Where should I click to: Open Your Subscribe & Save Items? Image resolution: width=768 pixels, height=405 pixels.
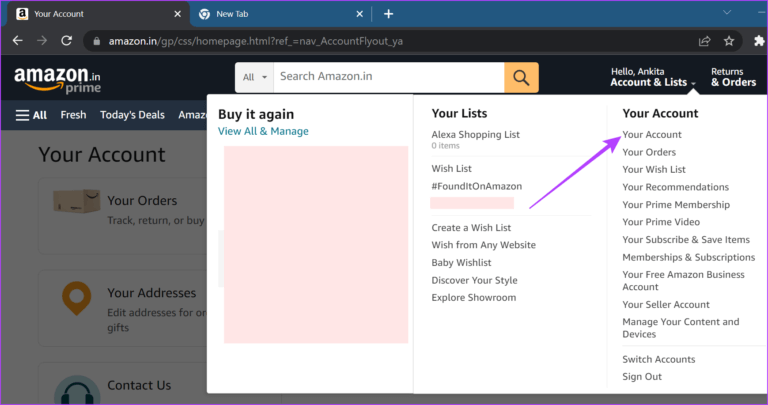(686, 239)
